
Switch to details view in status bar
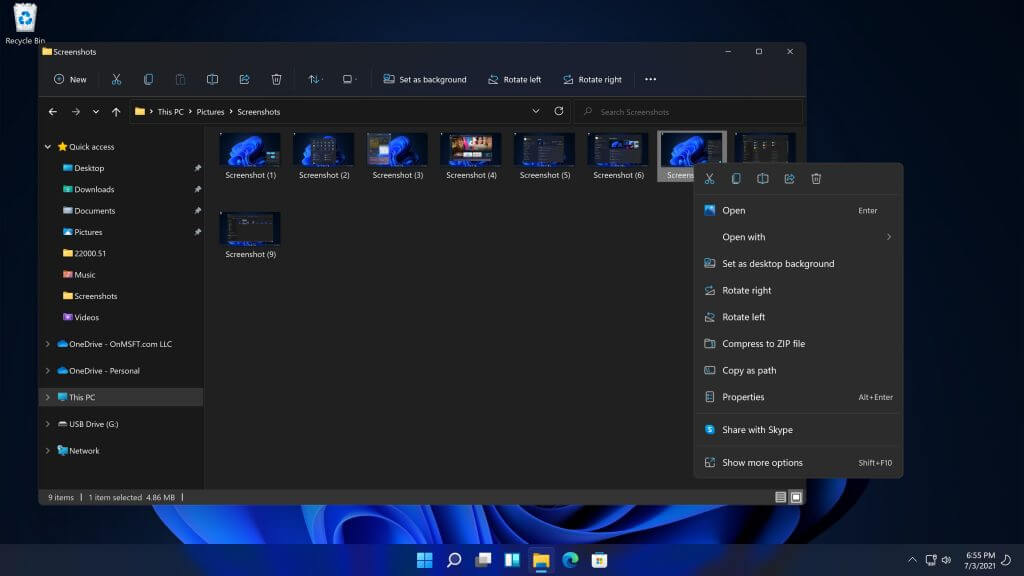(x=780, y=498)
